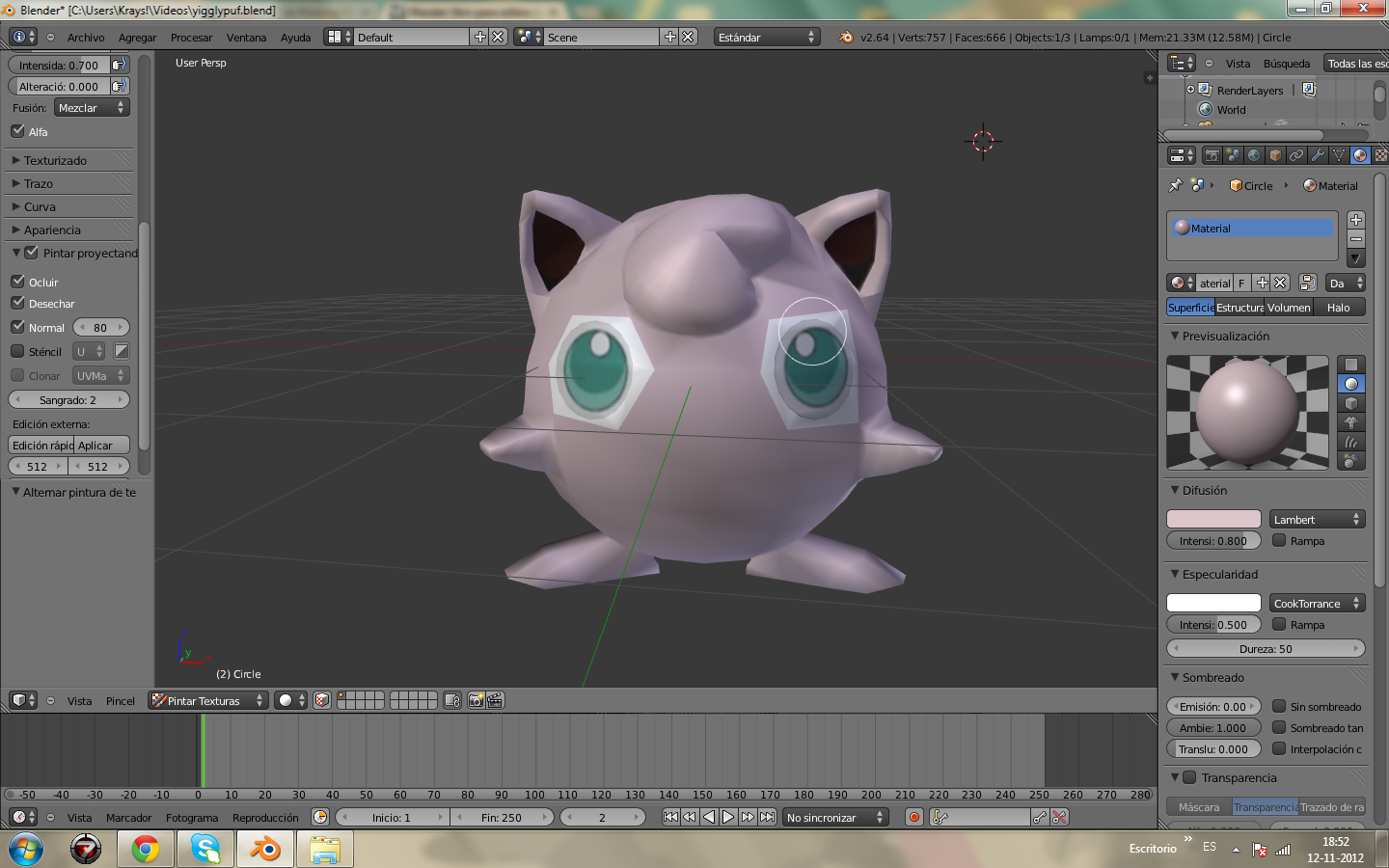1389x868 pixels.
Task: Toggle the Desechar checkbox
Action: pos(17,303)
